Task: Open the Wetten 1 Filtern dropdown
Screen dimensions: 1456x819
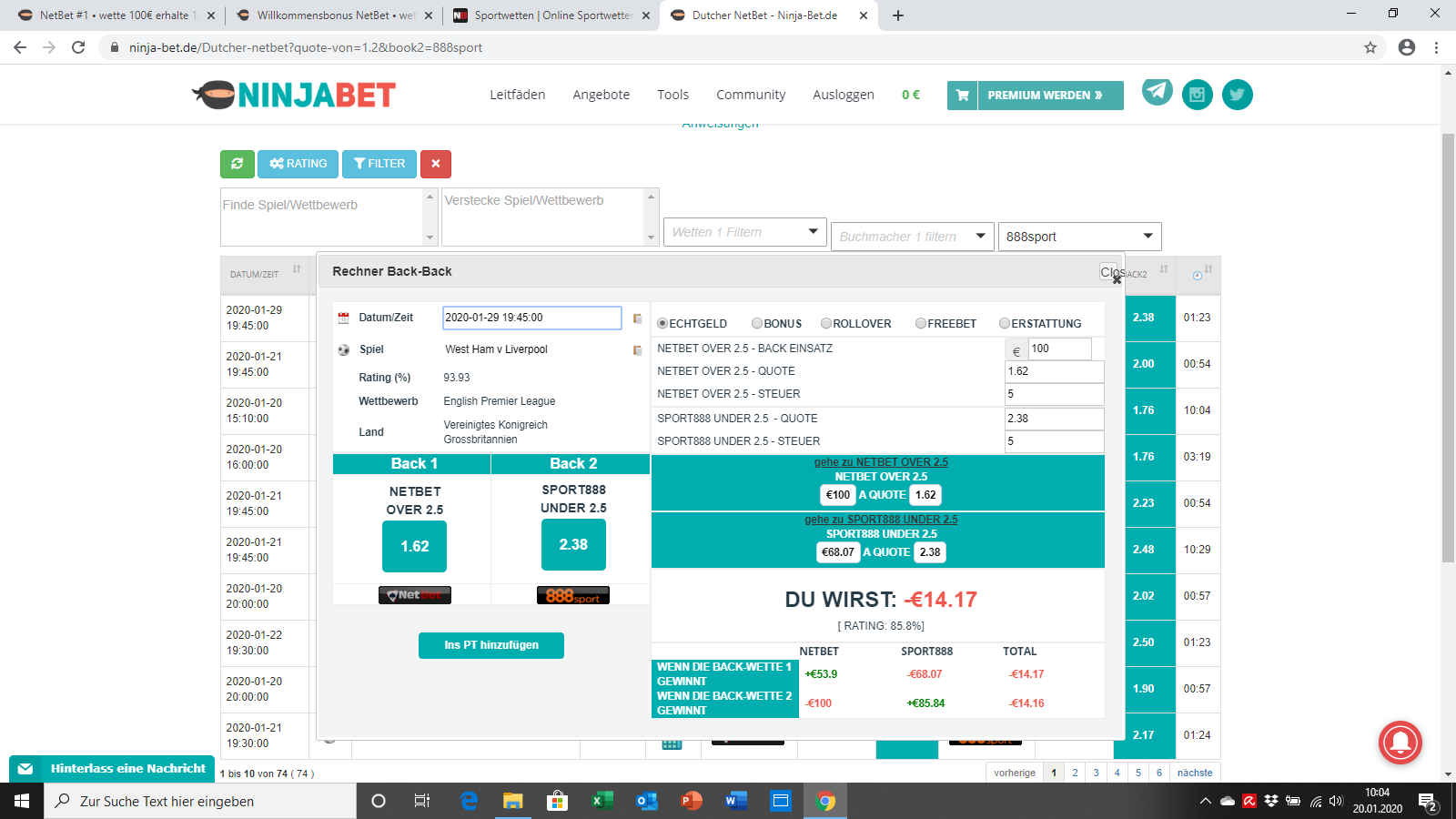Action: [745, 232]
